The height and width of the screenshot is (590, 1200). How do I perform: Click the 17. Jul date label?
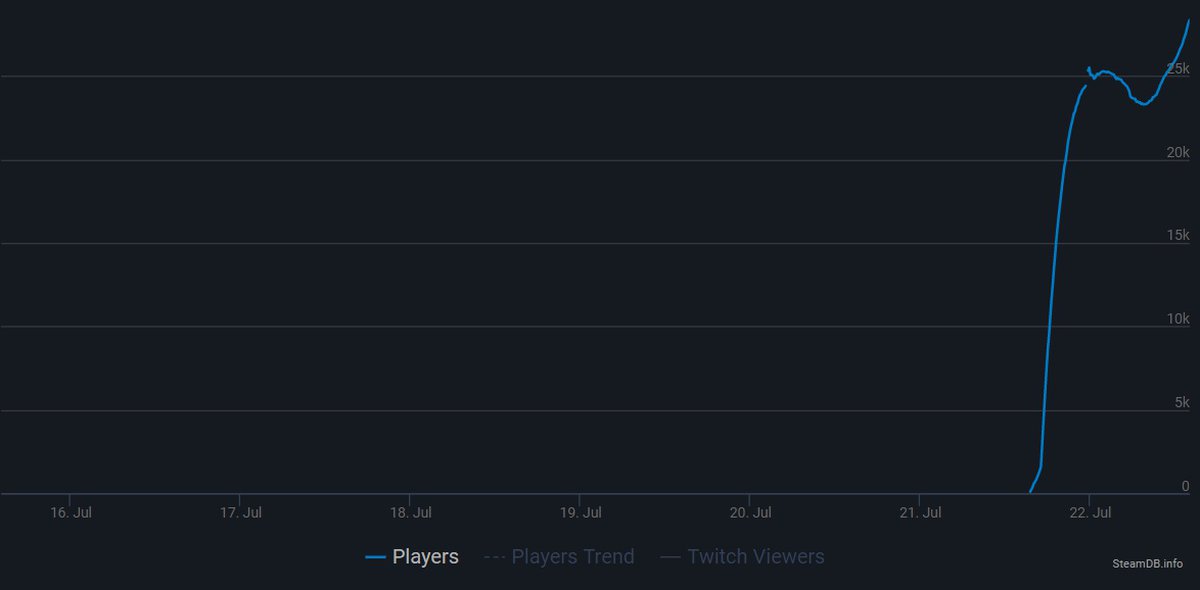[x=241, y=513]
